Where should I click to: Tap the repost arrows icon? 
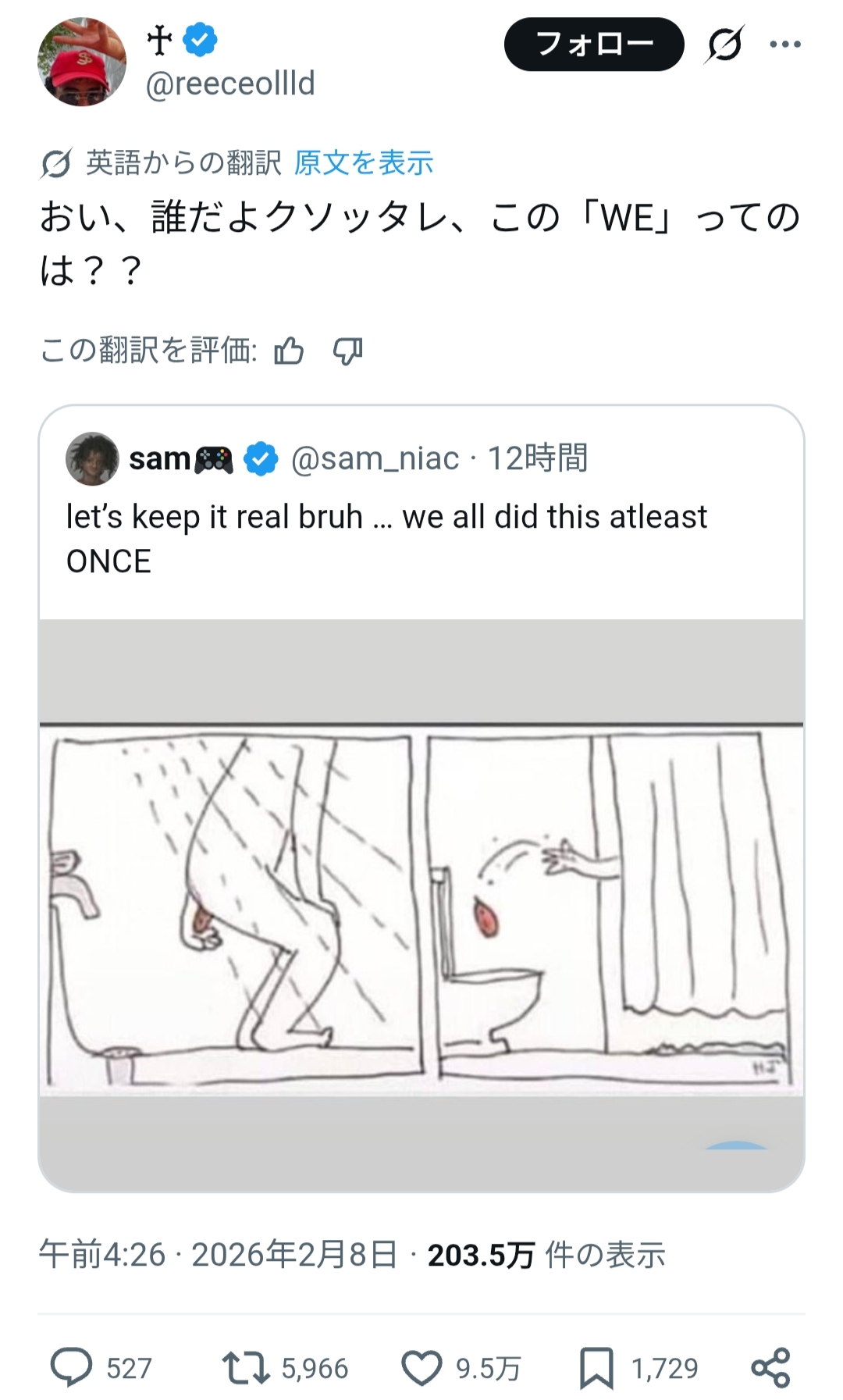point(246,1367)
